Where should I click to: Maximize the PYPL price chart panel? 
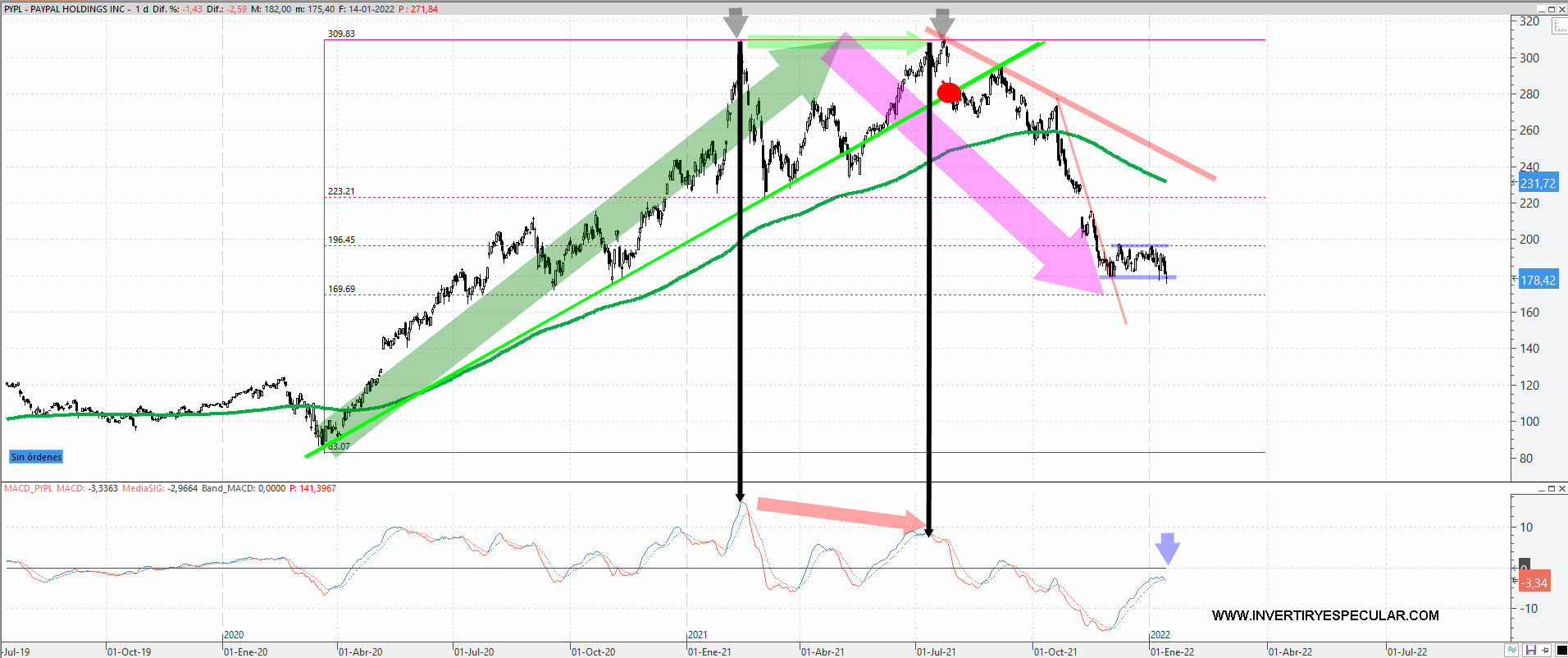pos(1552,9)
